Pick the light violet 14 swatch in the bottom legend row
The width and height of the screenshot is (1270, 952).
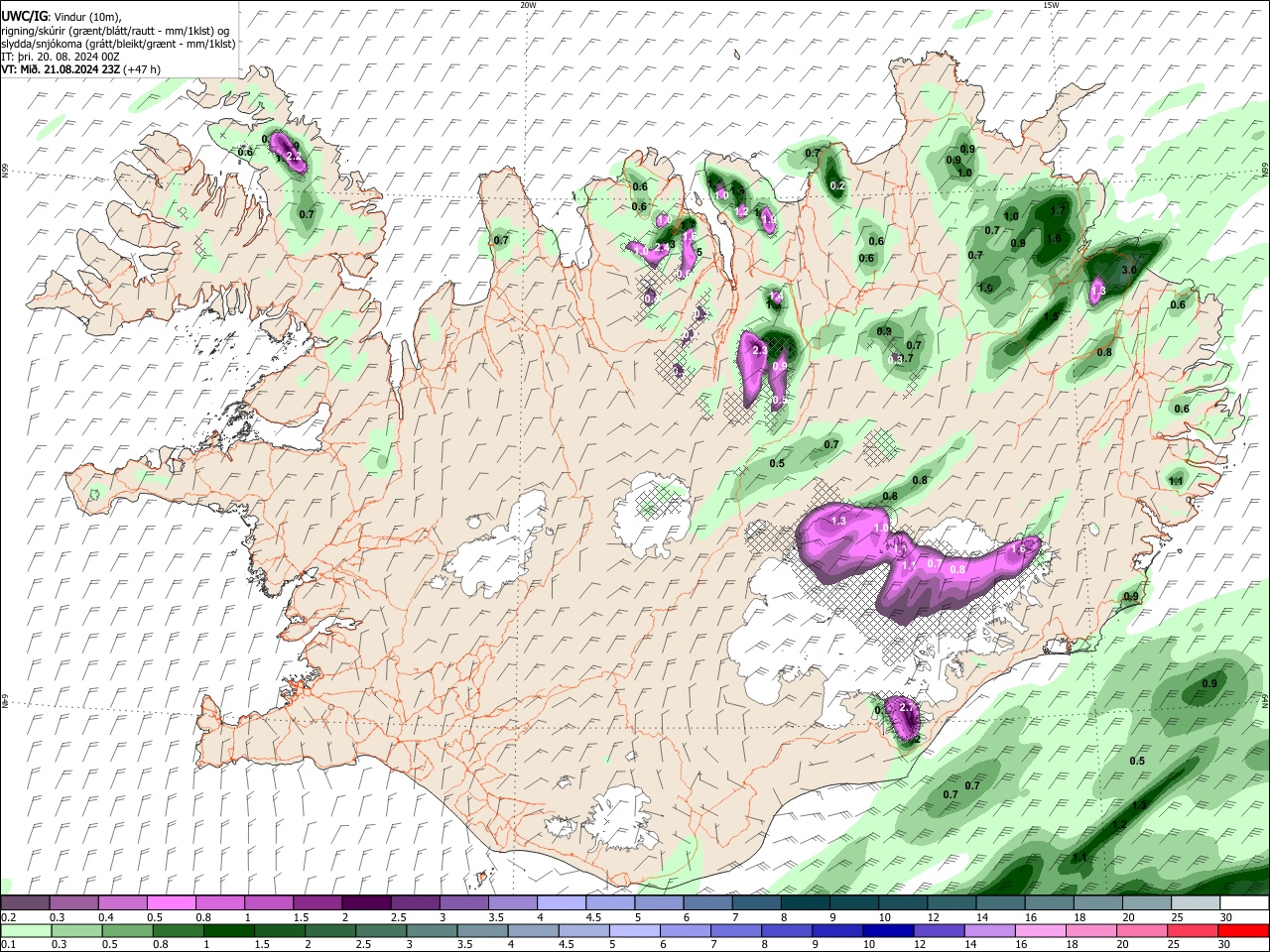[990, 930]
